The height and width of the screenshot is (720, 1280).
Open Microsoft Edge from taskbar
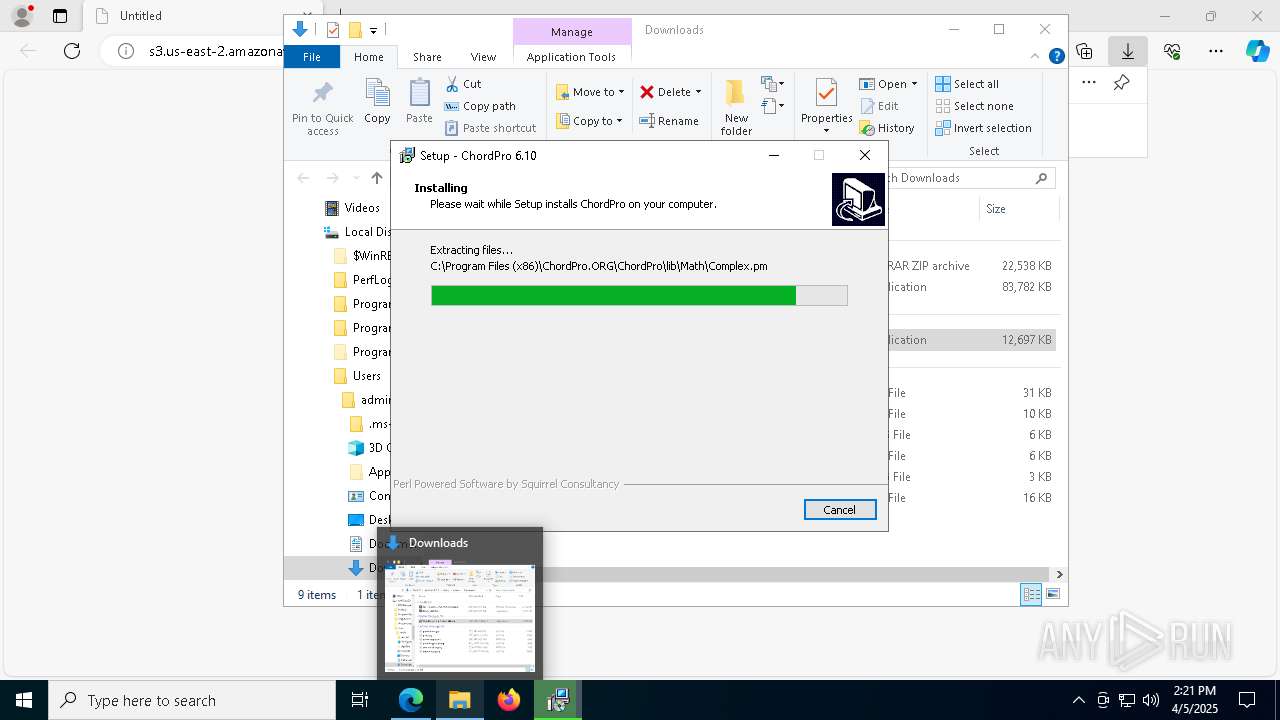point(411,700)
